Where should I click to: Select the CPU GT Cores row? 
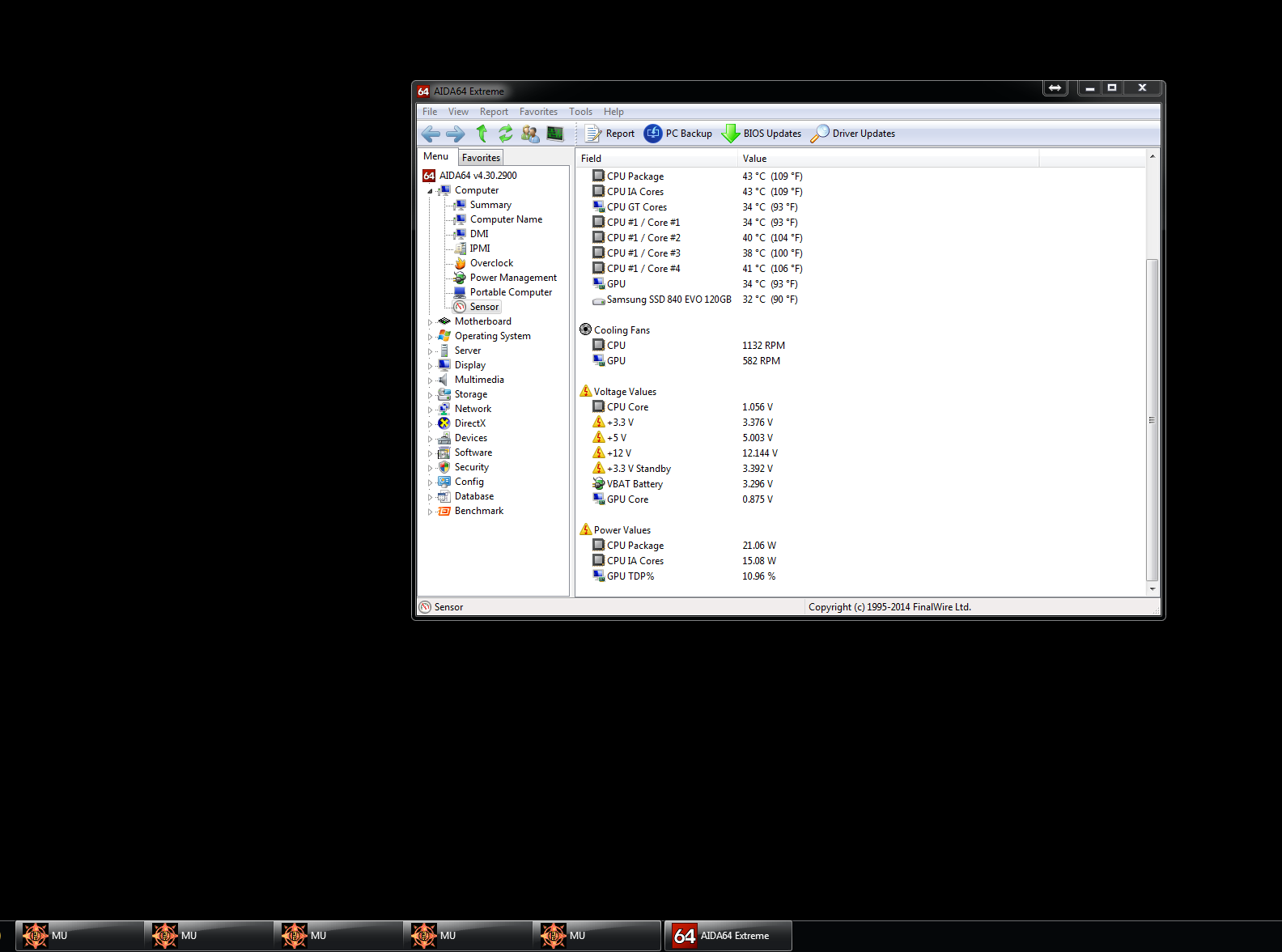pos(860,207)
